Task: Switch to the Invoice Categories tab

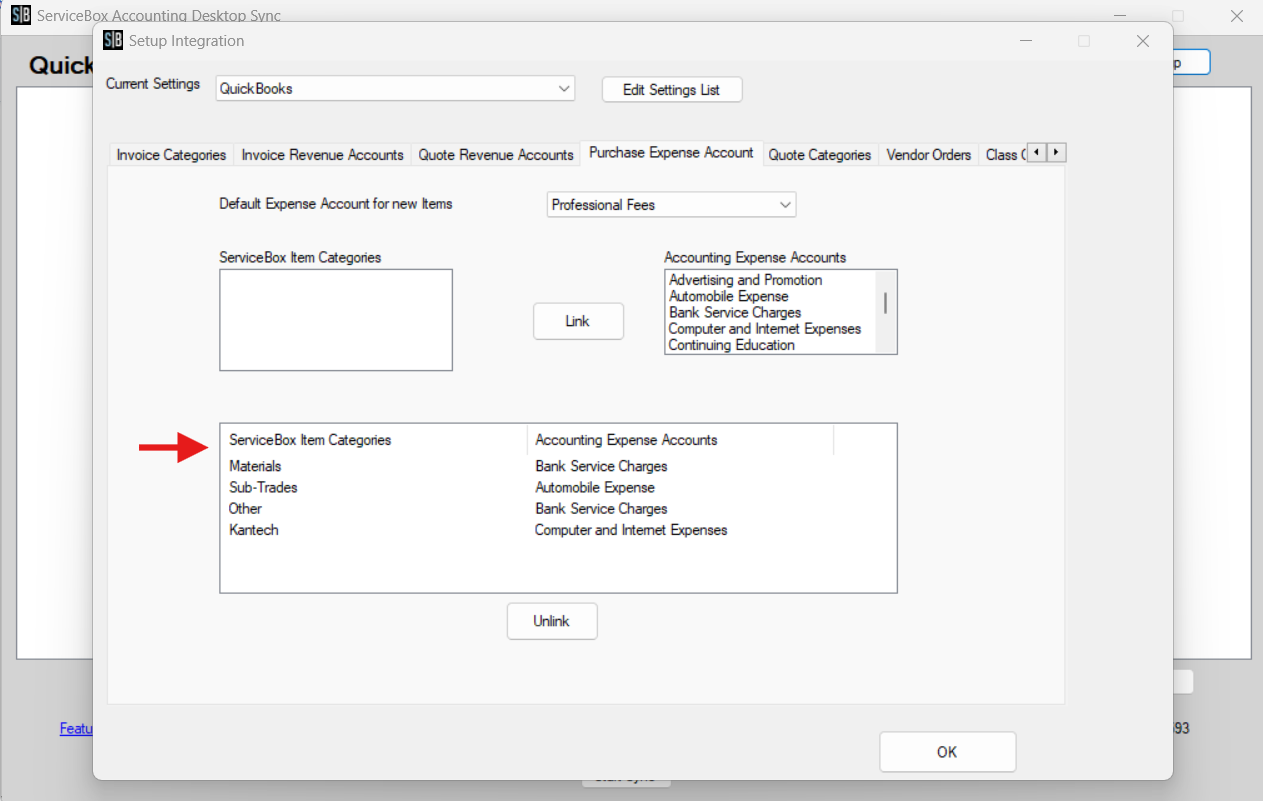Action: click(171, 155)
